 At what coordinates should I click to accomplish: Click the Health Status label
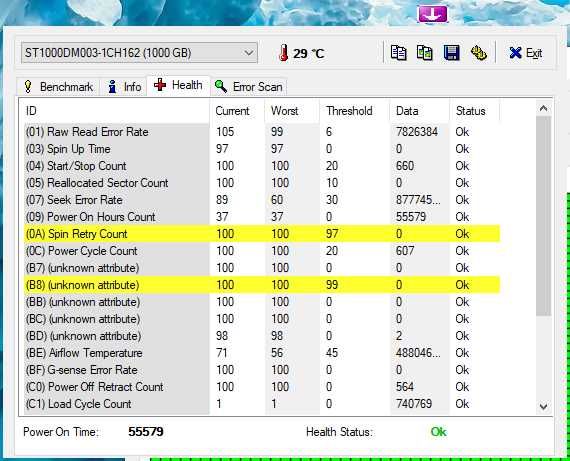(x=340, y=432)
